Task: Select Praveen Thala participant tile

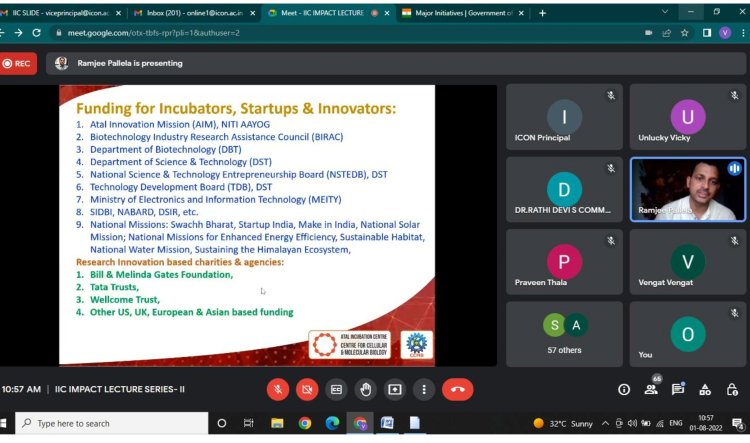Action: point(564,262)
